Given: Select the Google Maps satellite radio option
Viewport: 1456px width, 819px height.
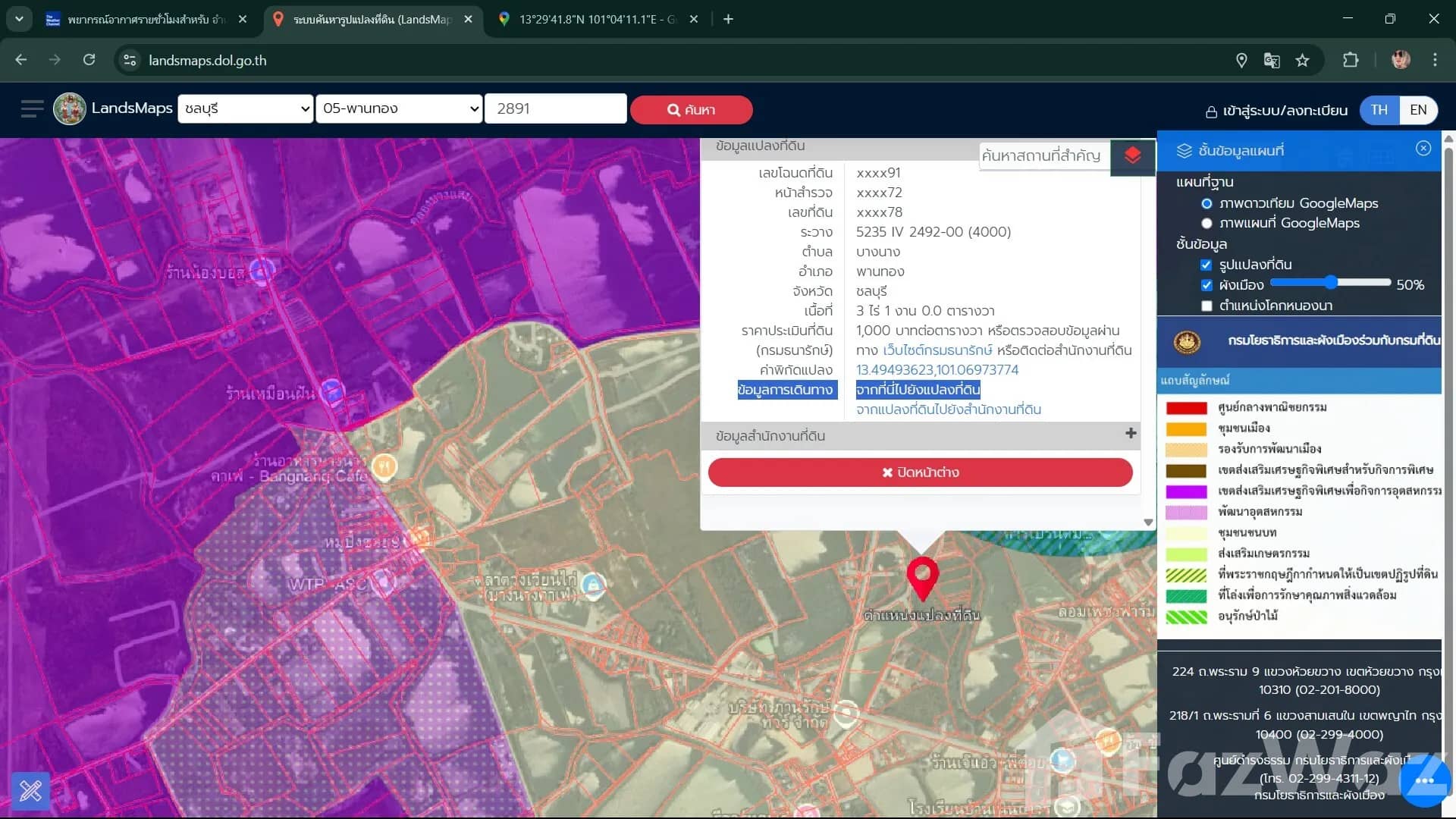Looking at the screenshot, I should (x=1207, y=203).
